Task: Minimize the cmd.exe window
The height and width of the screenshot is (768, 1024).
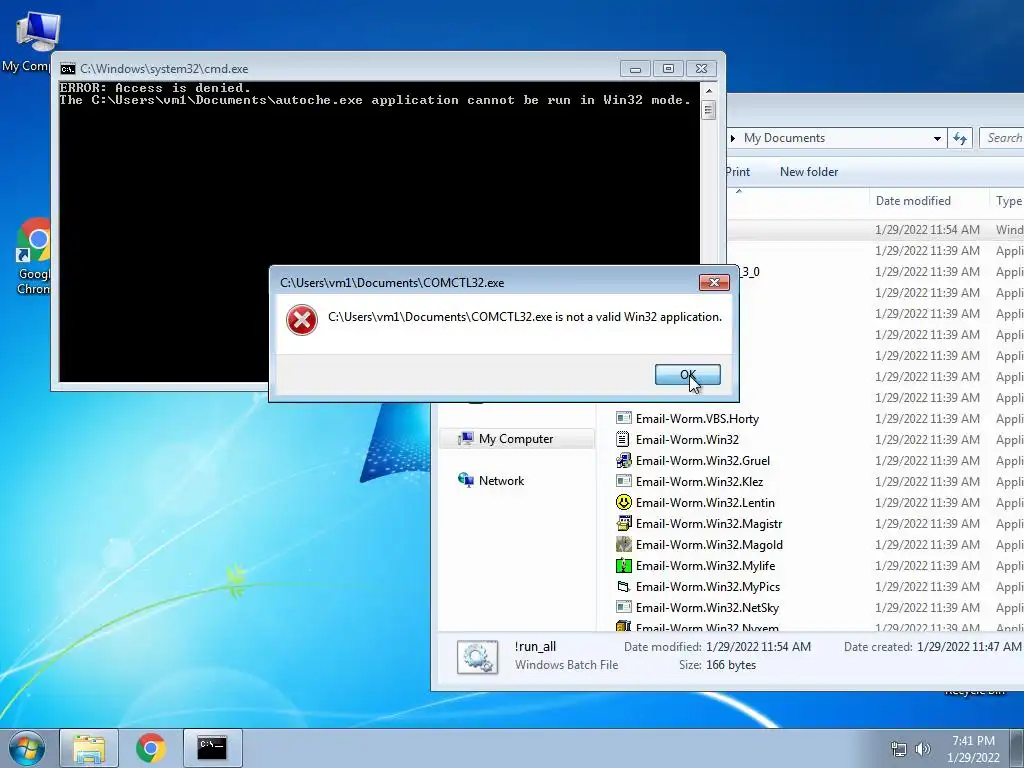Action: click(635, 69)
